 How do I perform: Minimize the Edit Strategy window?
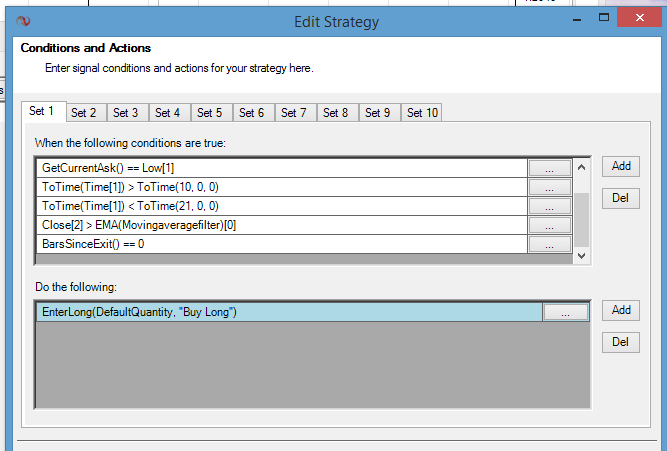(577, 20)
